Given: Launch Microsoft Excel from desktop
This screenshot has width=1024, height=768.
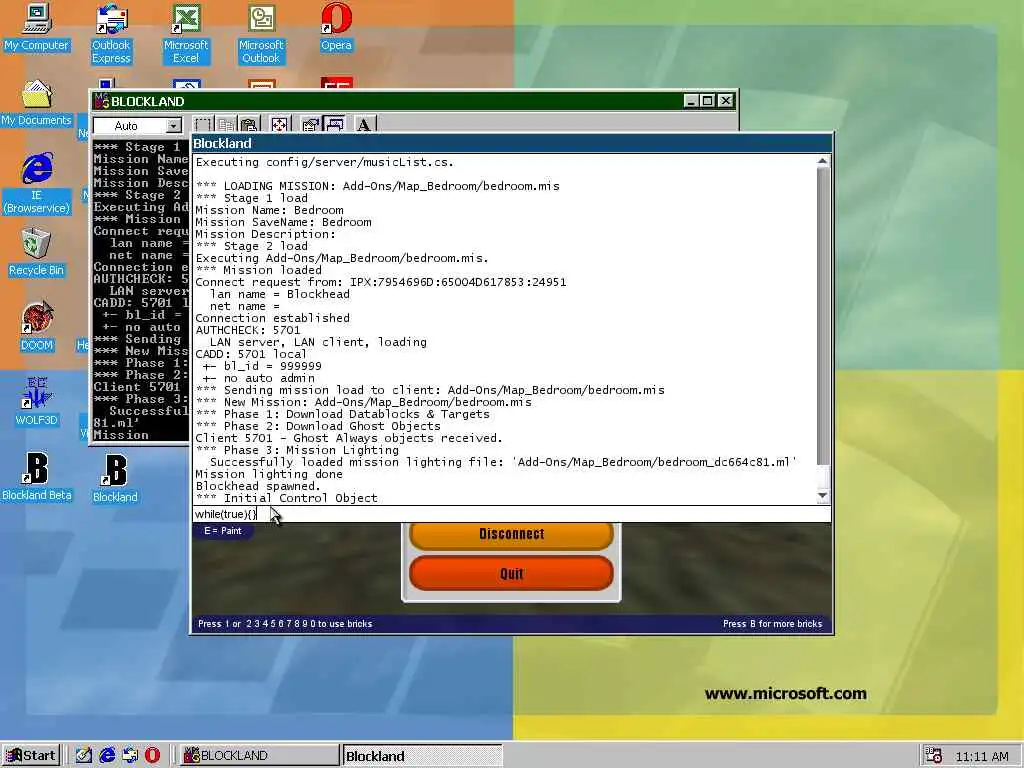Looking at the screenshot, I should [x=186, y=35].
